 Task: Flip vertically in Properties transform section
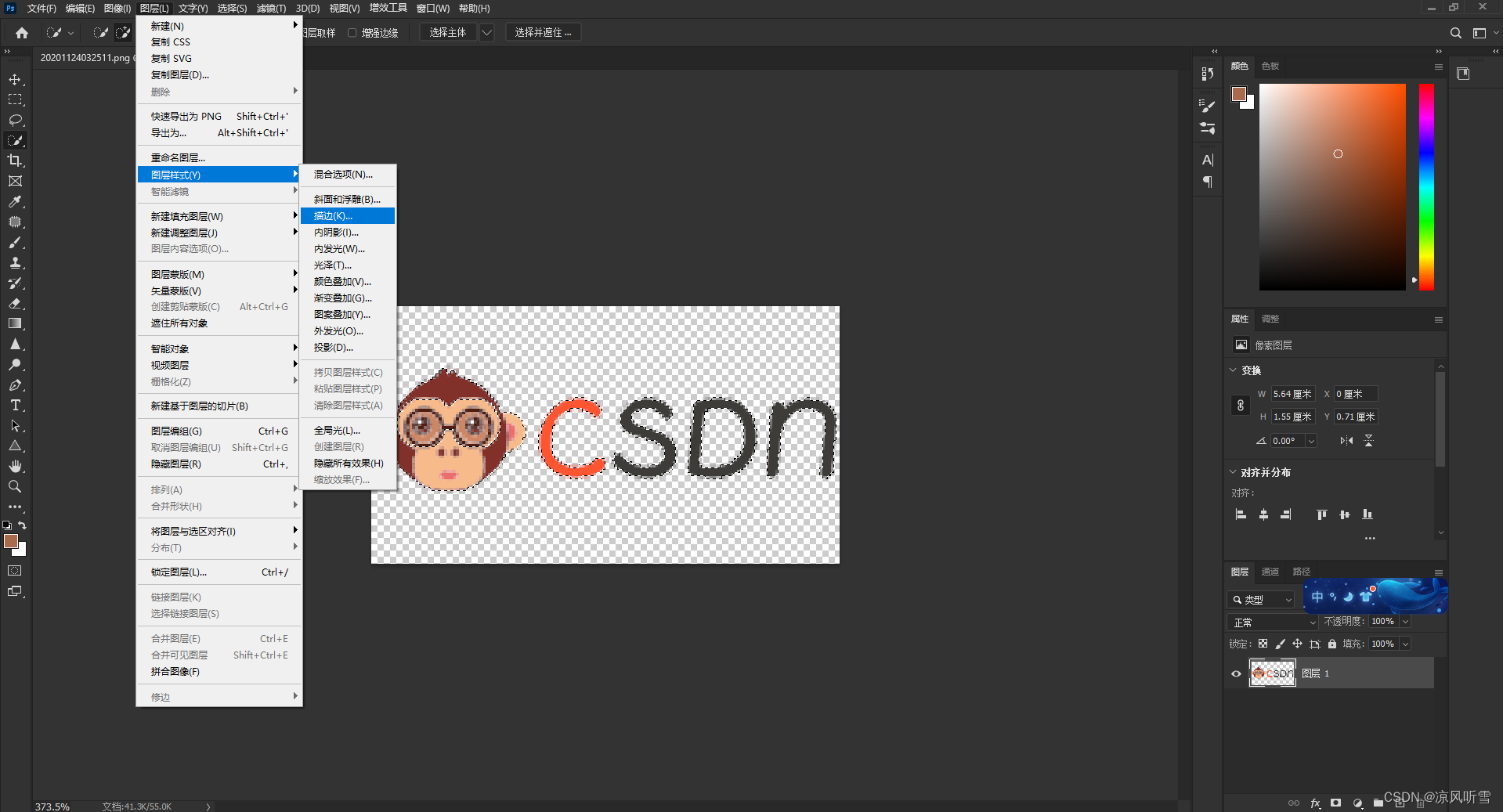[x=1368, y=441]
